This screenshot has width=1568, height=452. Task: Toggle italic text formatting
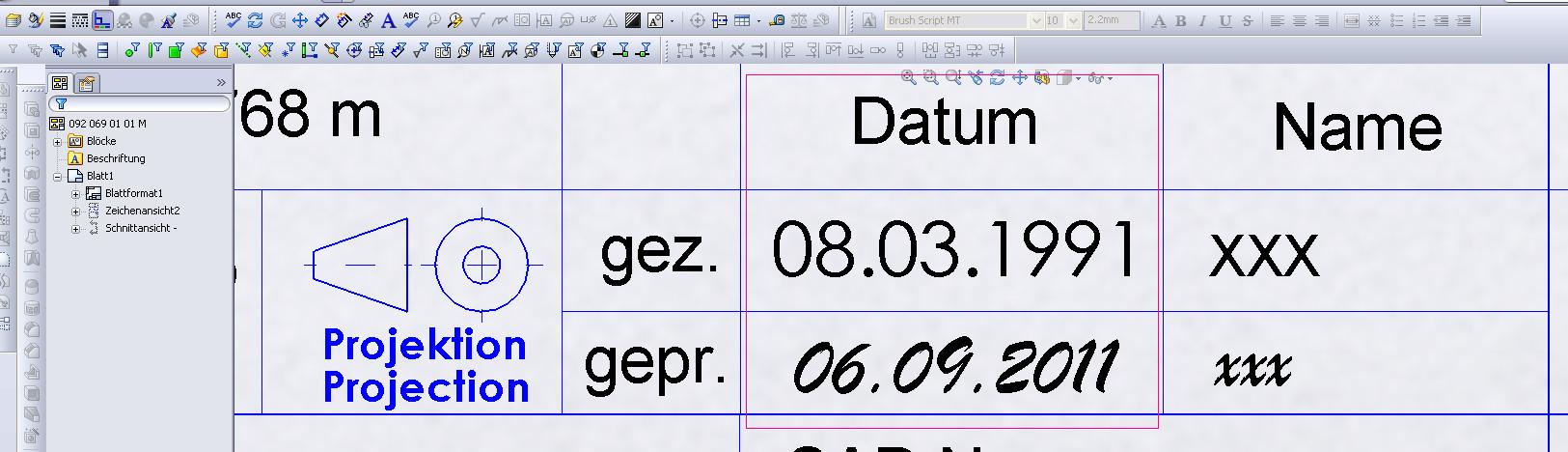coord(1202,20)
